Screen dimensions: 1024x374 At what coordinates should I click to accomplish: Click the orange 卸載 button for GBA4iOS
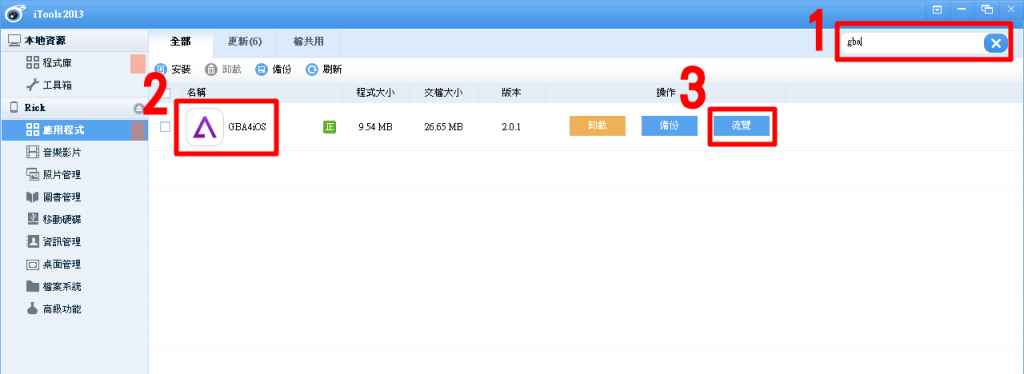(598, 126)
